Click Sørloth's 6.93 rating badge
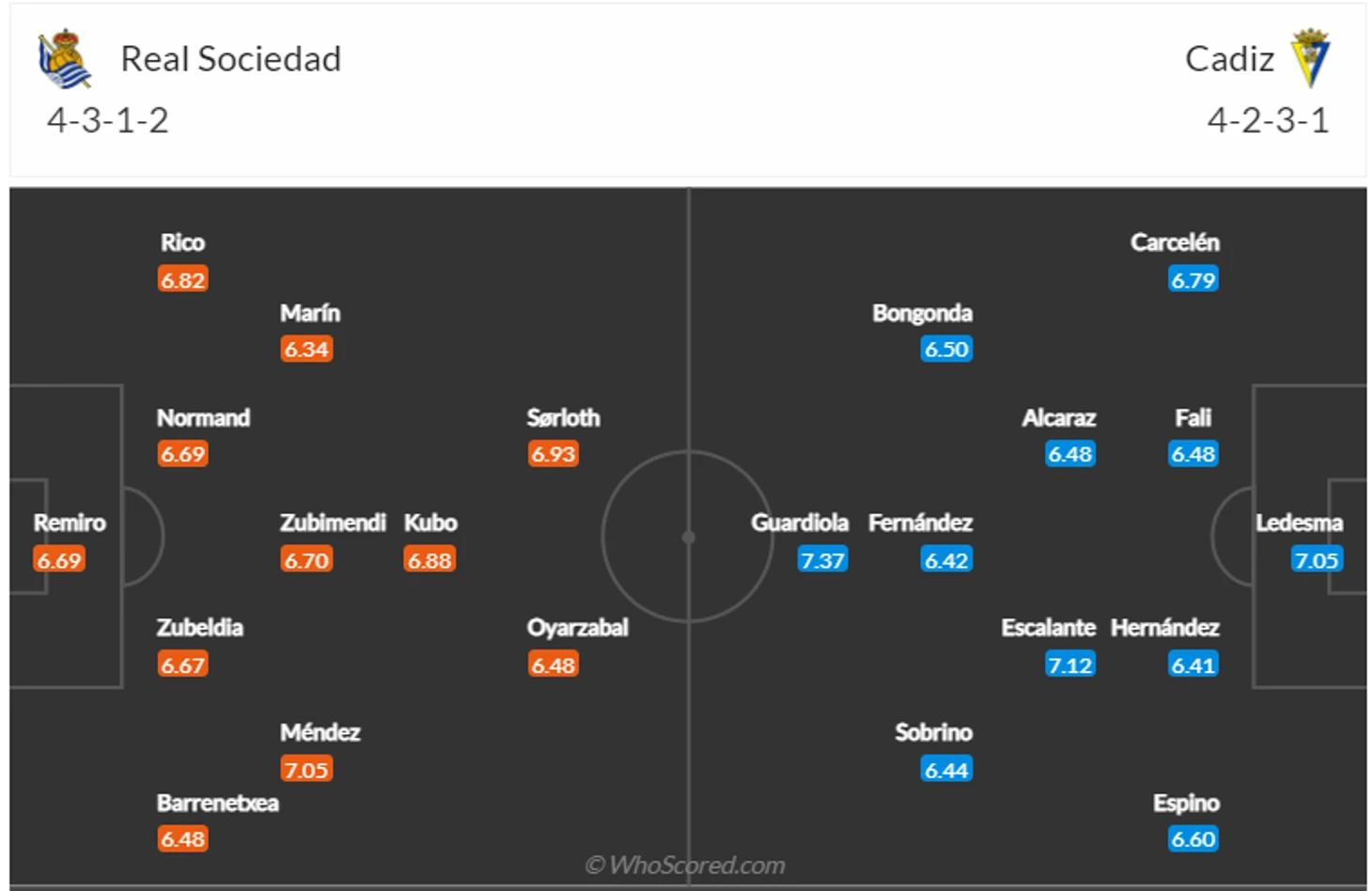 pyautogui.click(x=553, y=455)
